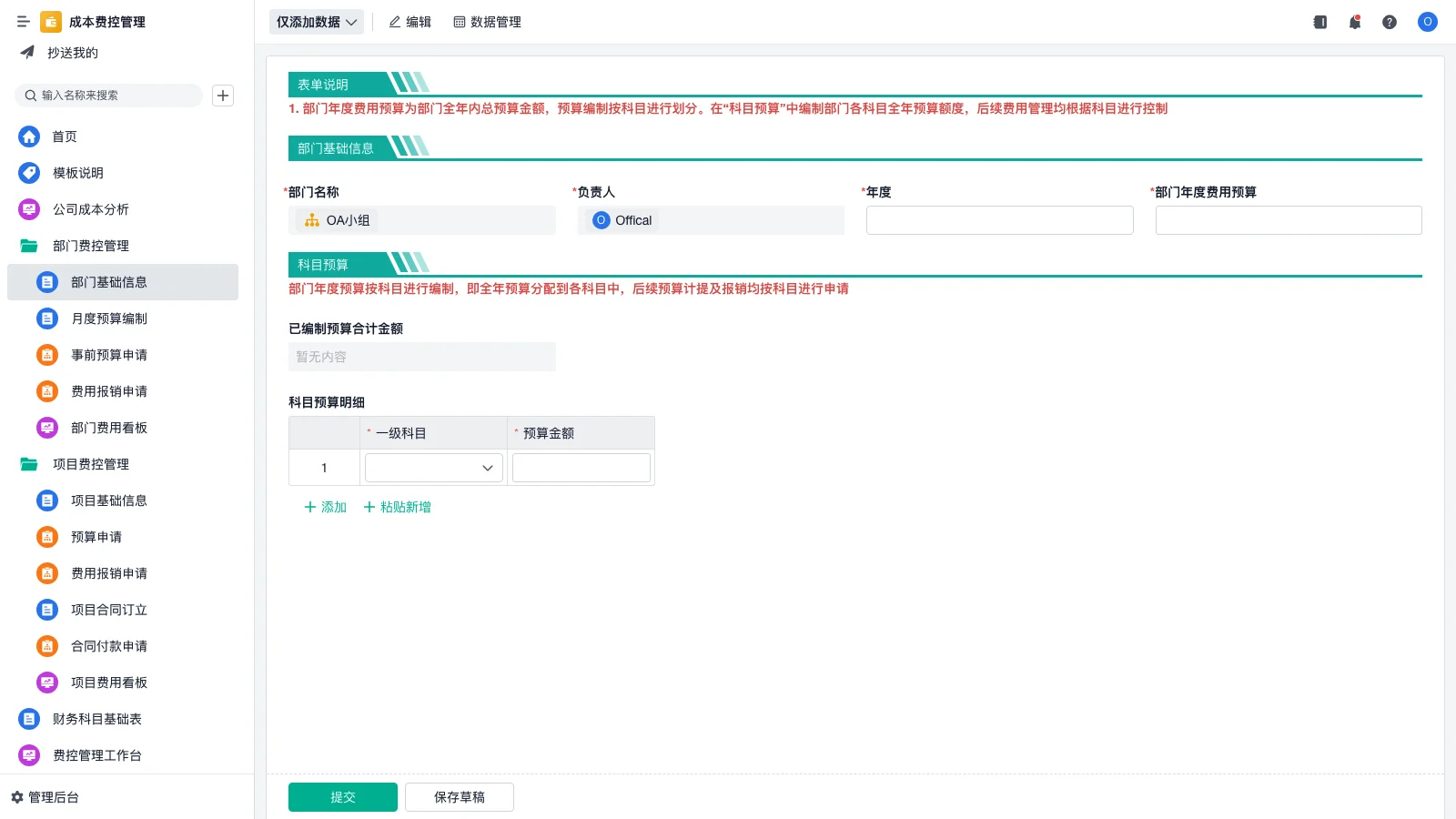Click the 部门年度费用预算 input field
Image resolution: width=1456 pixels, height=819 pixels.
pyautogui.click(x=1289, y=220)
